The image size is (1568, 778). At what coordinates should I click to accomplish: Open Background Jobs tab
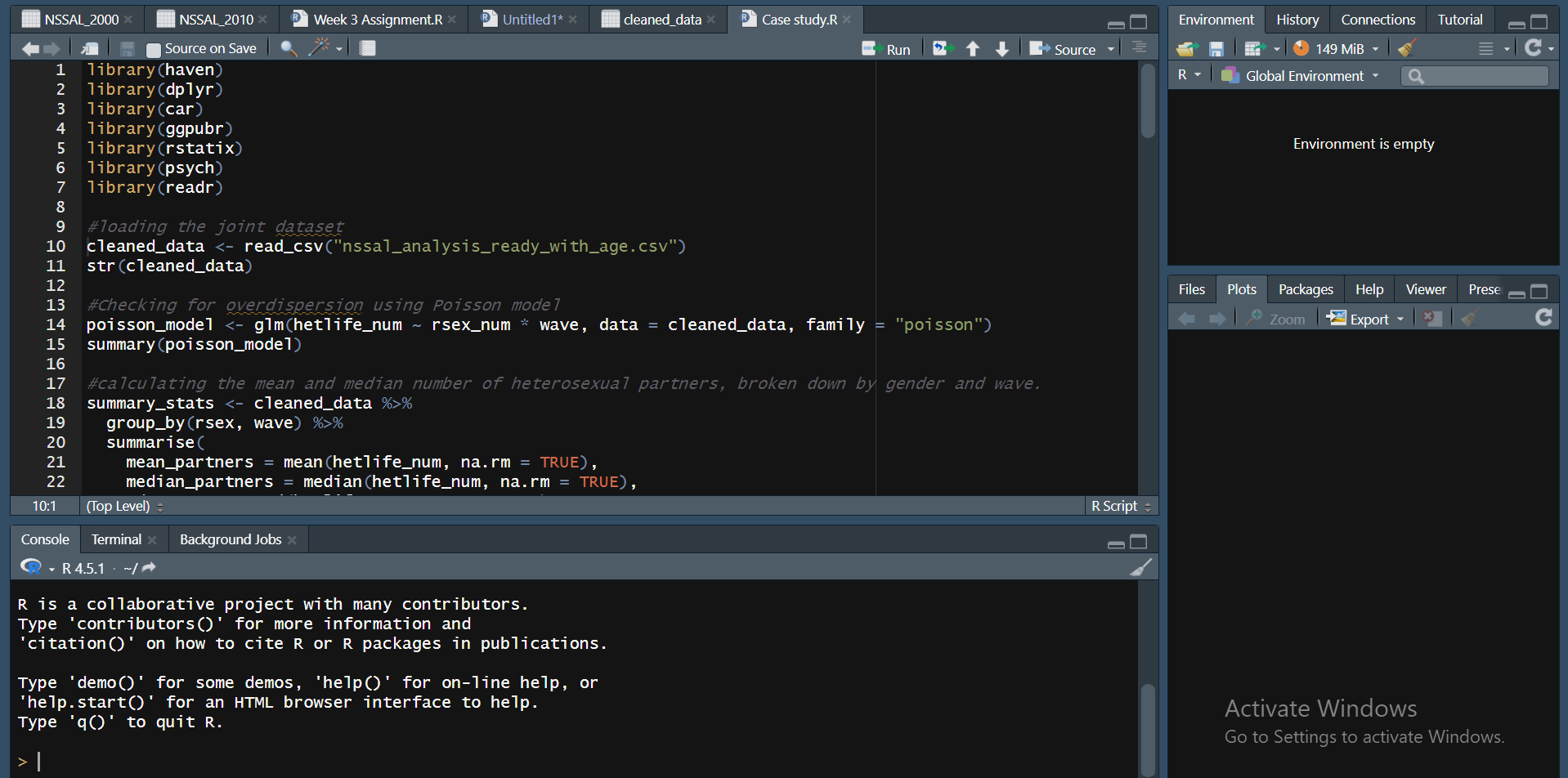231,539
